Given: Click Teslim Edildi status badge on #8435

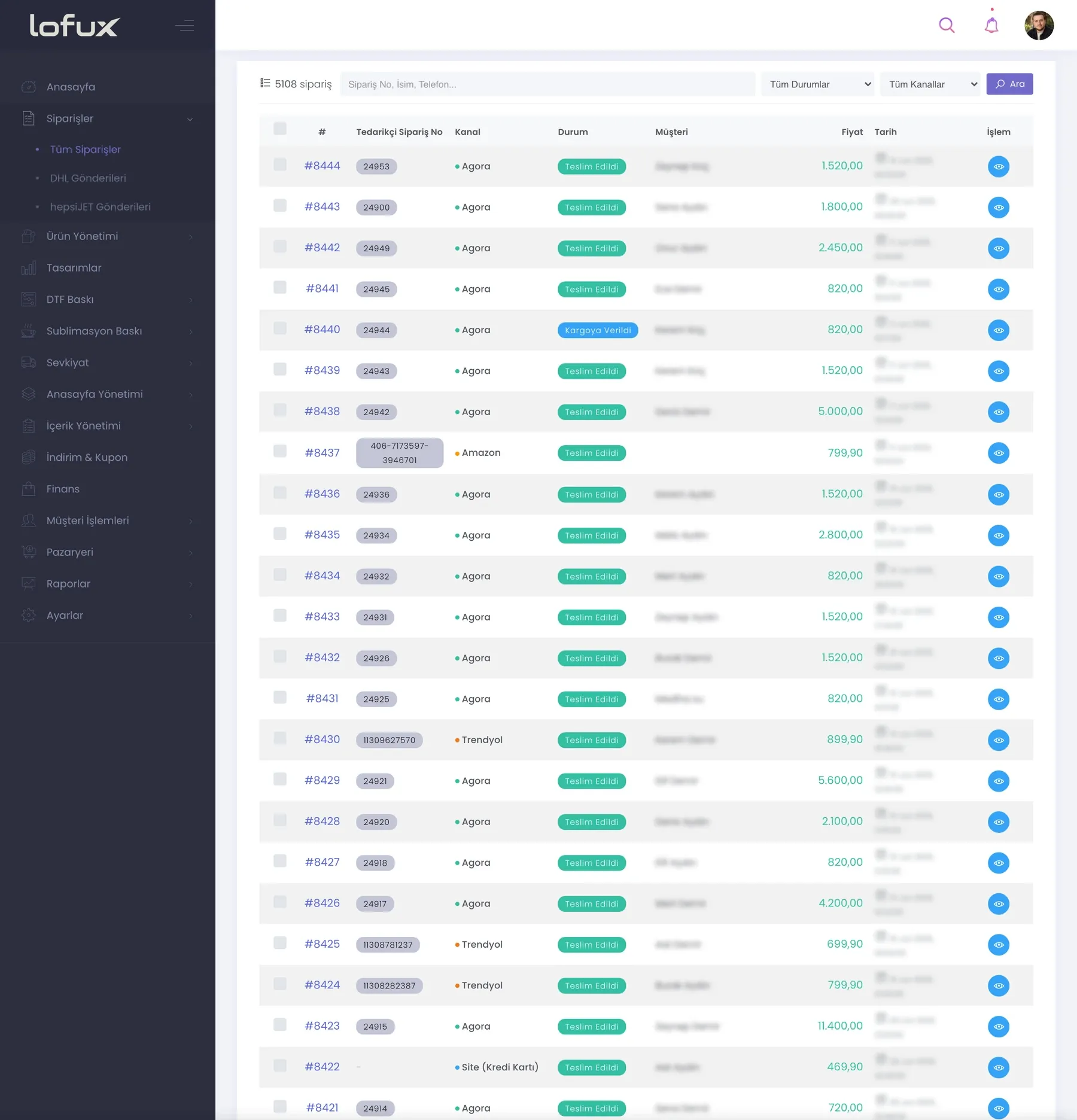Looking at the screenshot, I should tap(592, 535).
